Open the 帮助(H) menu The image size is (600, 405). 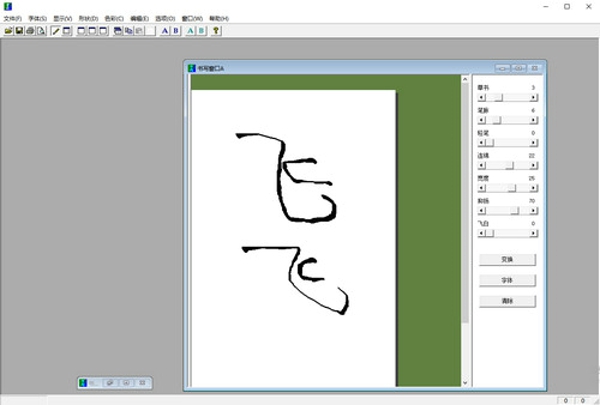coord(218,18)
